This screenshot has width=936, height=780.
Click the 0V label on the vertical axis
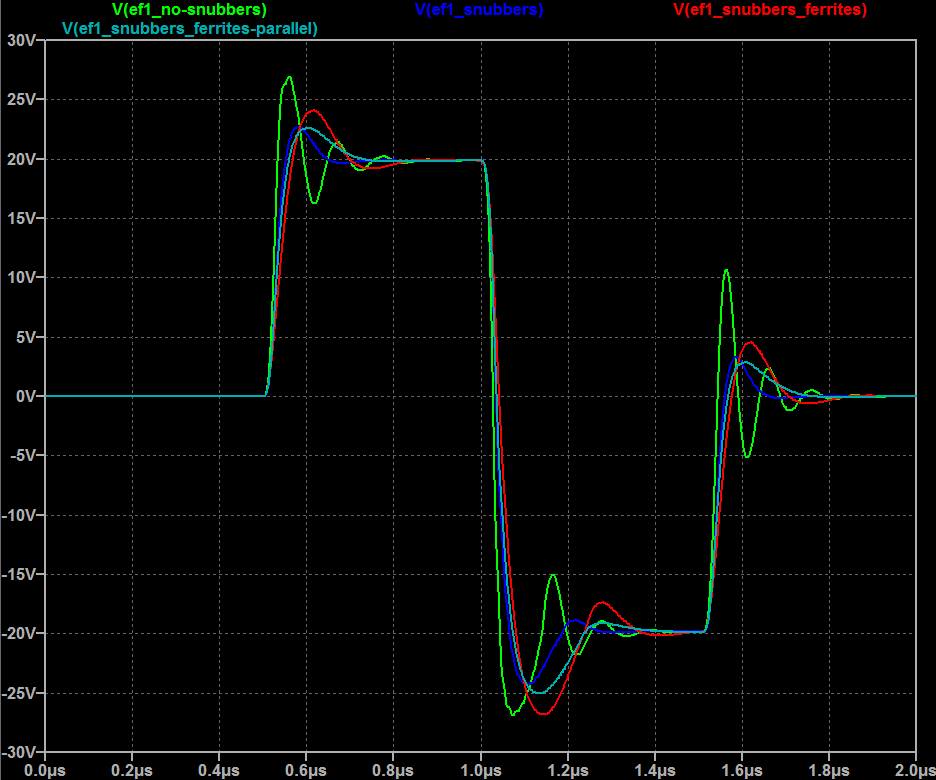(x=26, y=396)
